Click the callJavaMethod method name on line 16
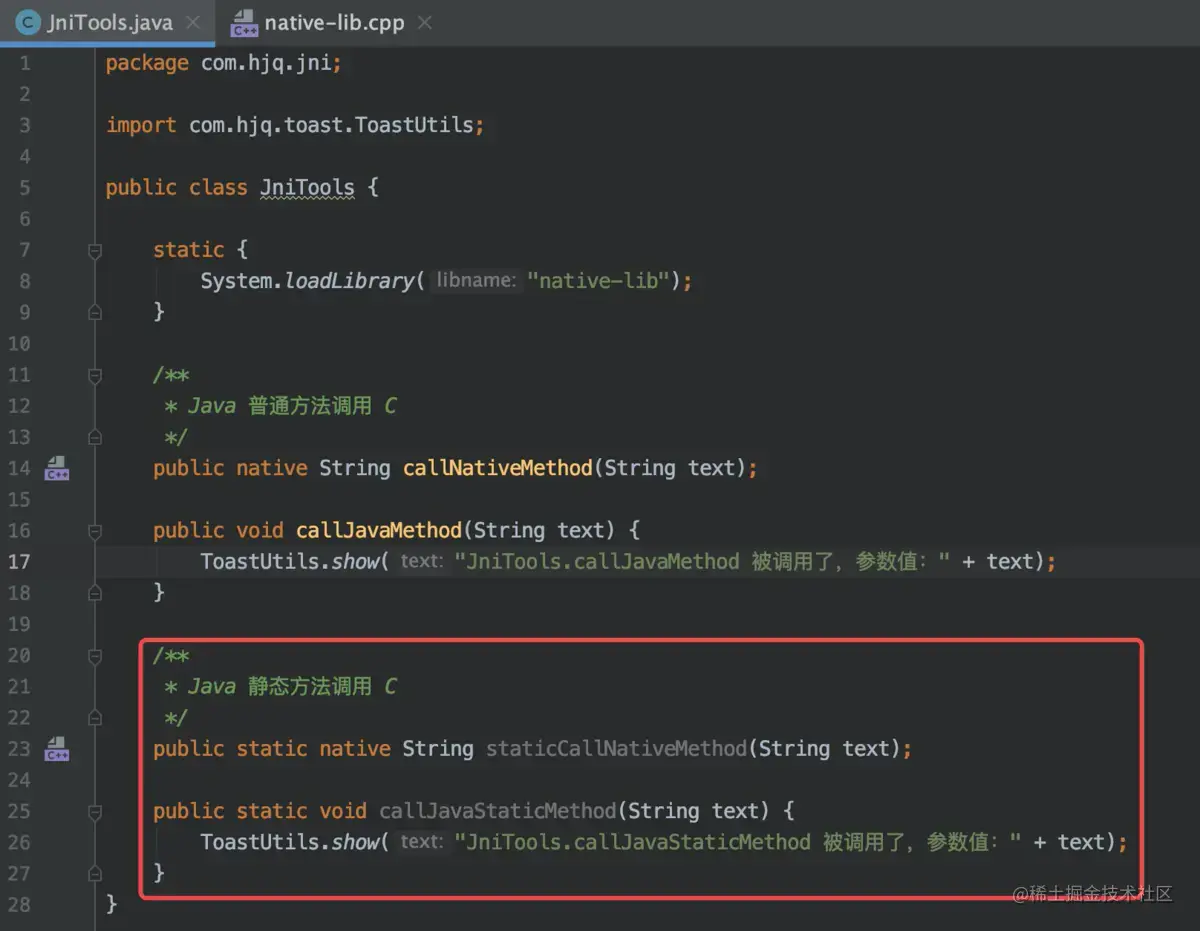 (x=379, y=531)
